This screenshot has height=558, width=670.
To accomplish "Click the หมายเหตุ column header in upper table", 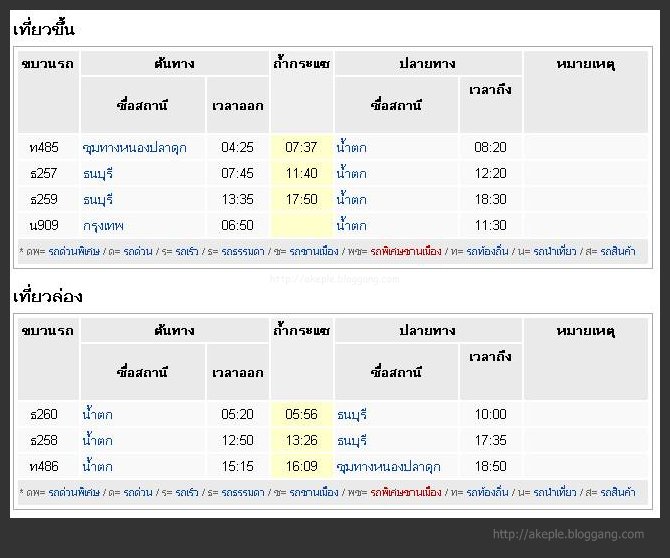I will [x=586, y=64].
